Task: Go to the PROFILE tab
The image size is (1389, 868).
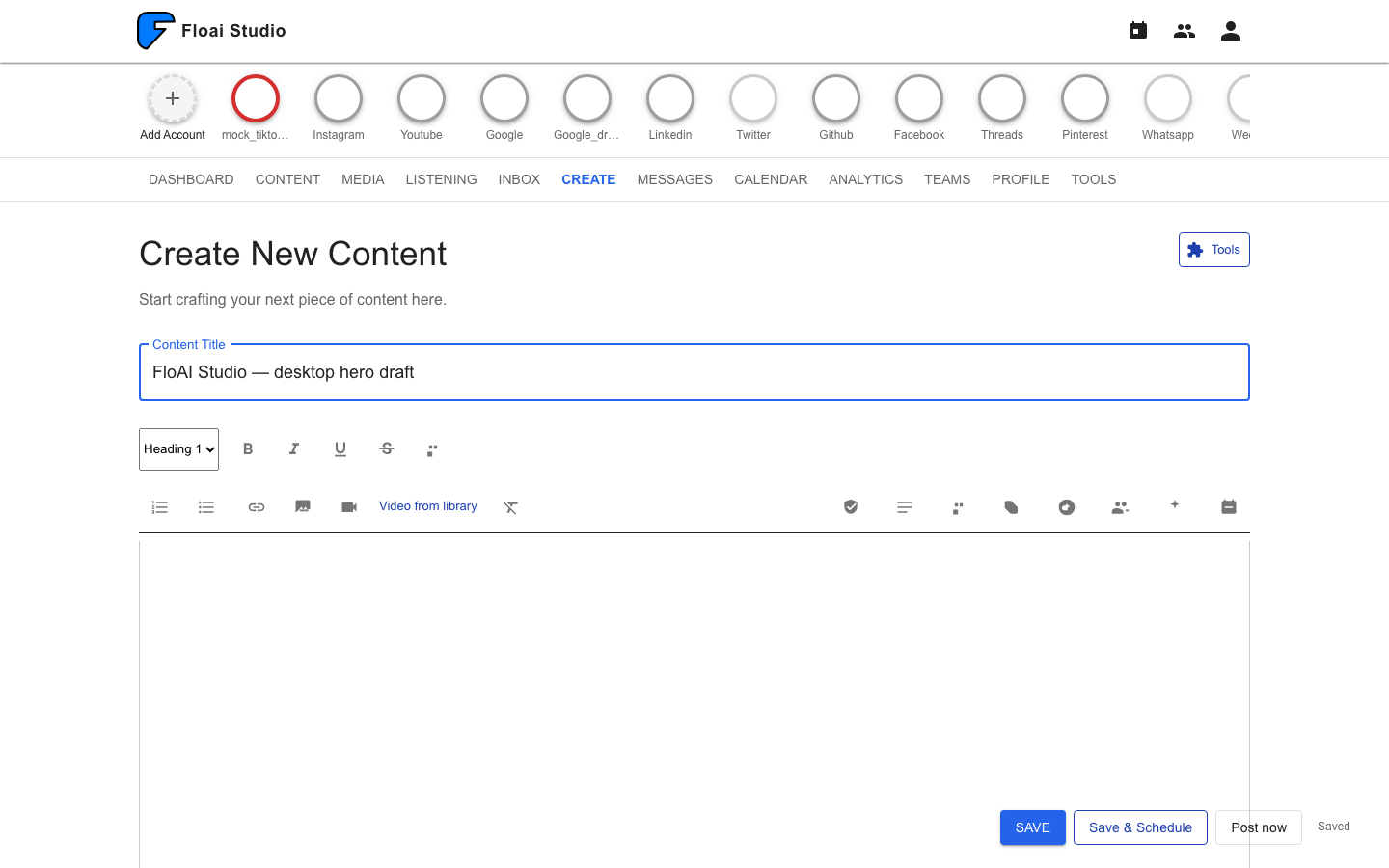Action: click(1021, 179)
